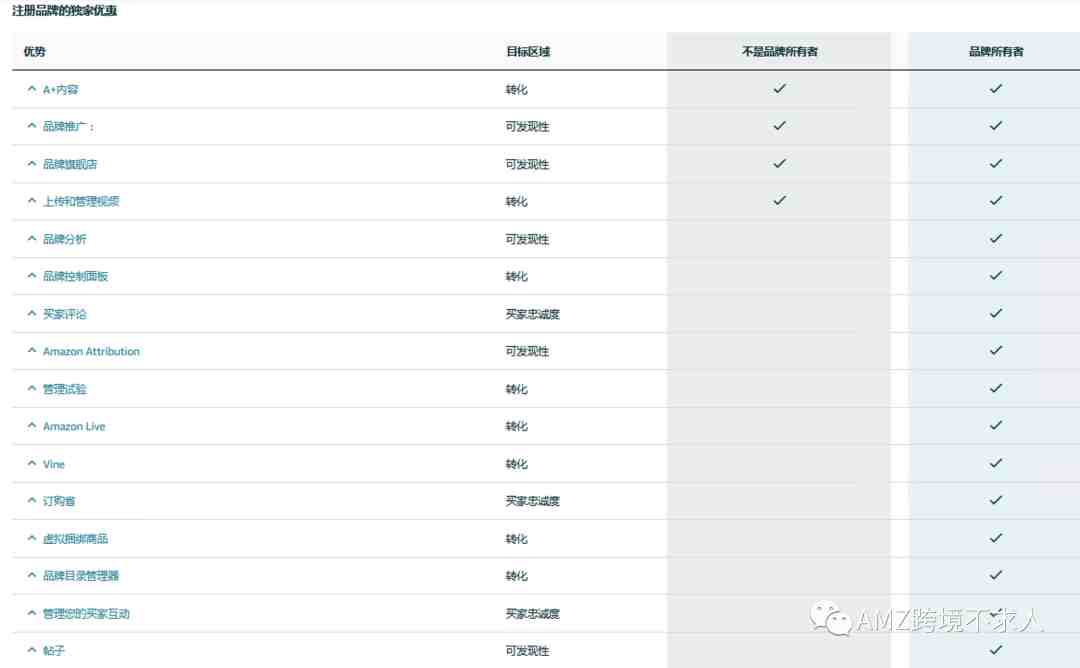Select the 品牌所有者 column header
The image size is (1080, 668).
point(996,52)
